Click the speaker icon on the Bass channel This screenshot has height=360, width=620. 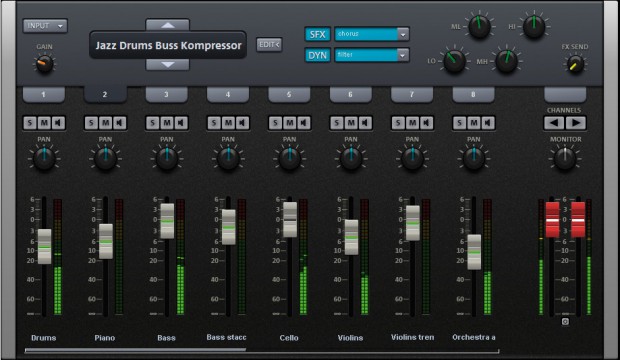pos(181,123)
